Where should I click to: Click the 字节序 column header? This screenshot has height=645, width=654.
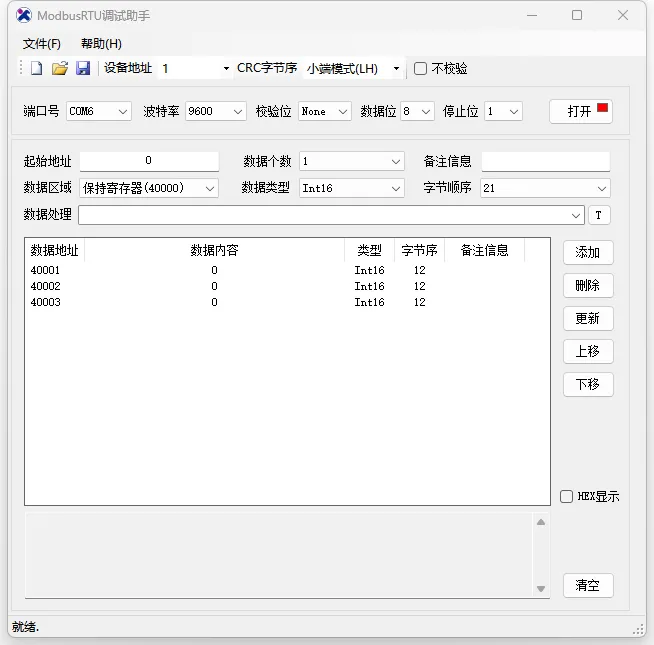coord(420,250)
